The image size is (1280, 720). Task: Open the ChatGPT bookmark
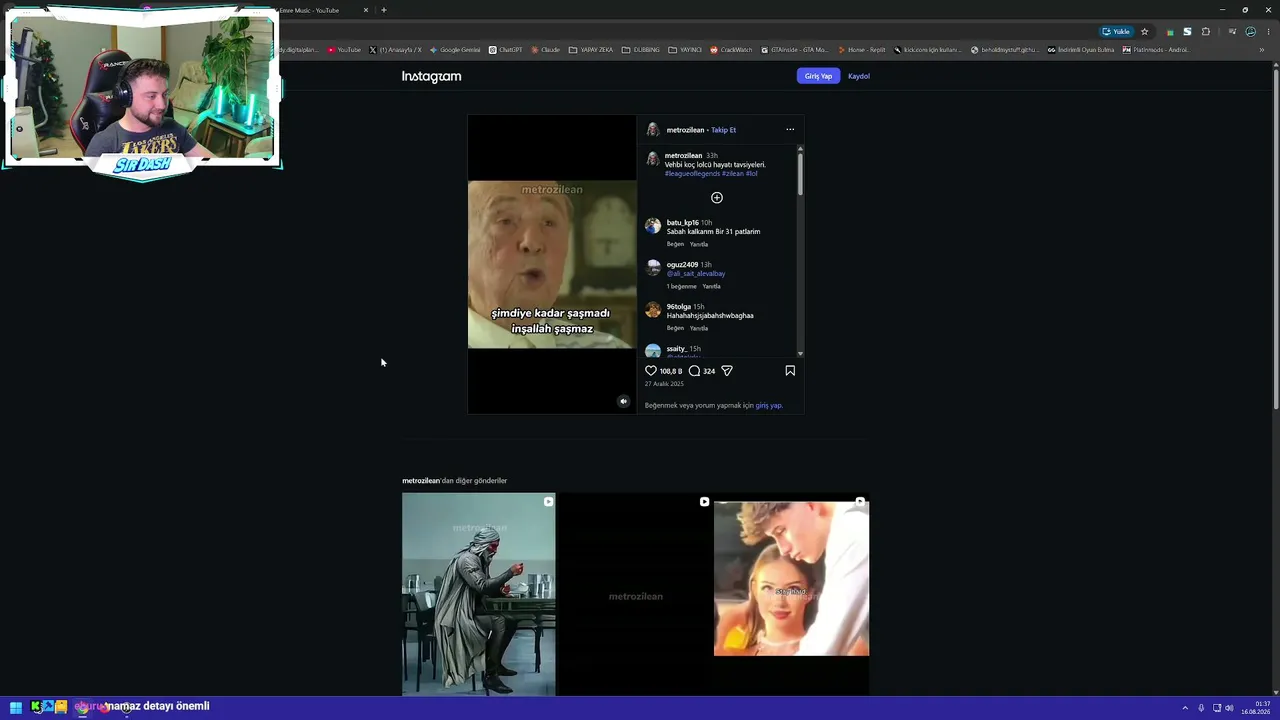pyautogui.click(x=505, y=50)
